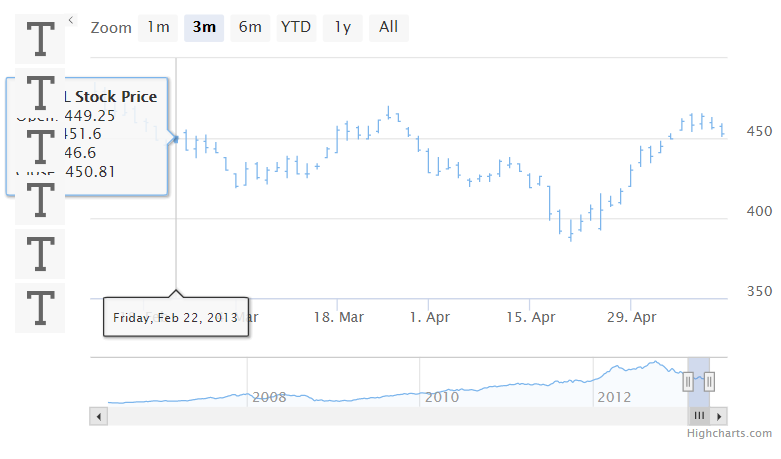Click the 'Friday, Feb 22, 2013' date label
The image size is (781, 459).
175,318
